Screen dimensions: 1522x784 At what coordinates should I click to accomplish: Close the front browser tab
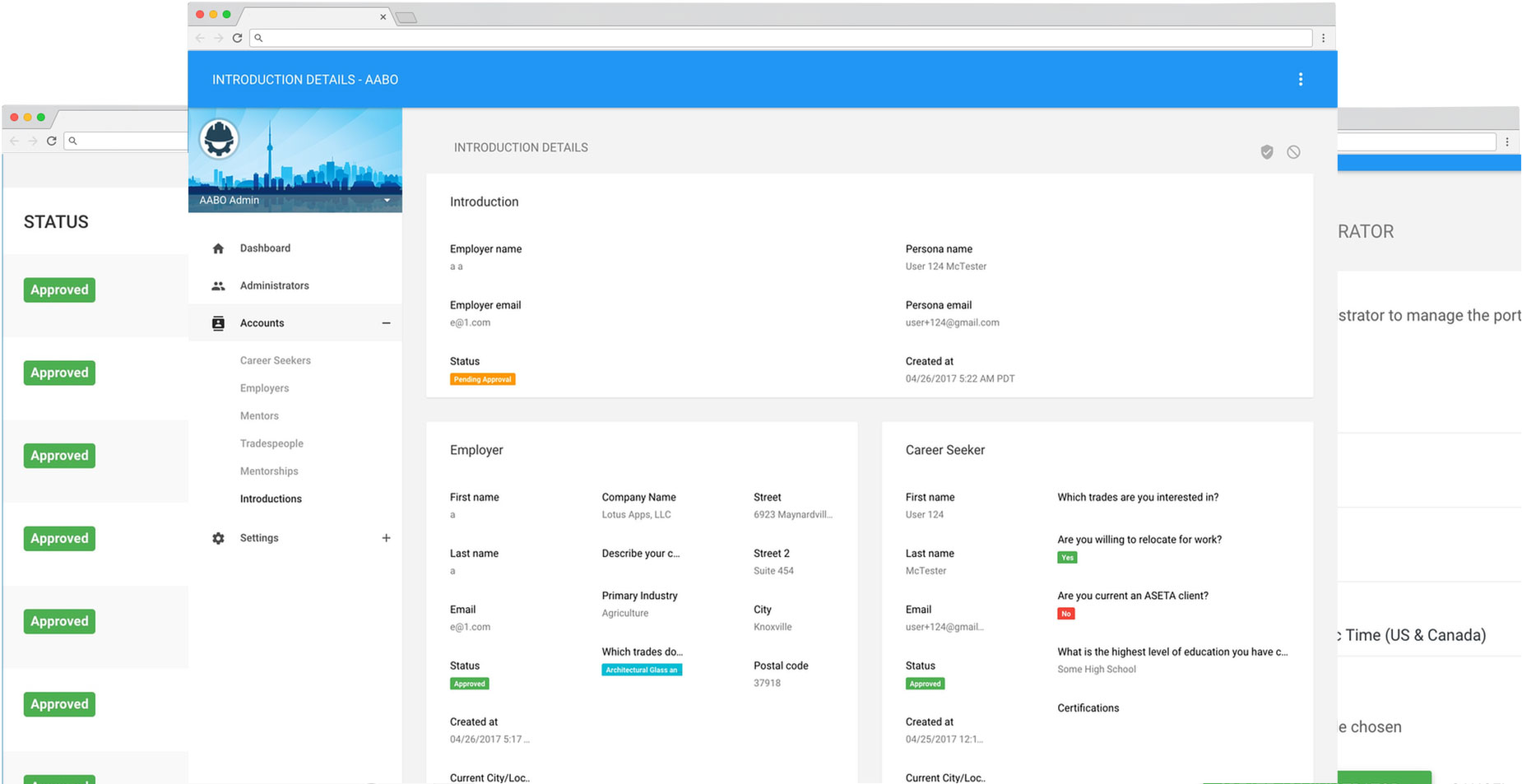click(x=383, y=16)
